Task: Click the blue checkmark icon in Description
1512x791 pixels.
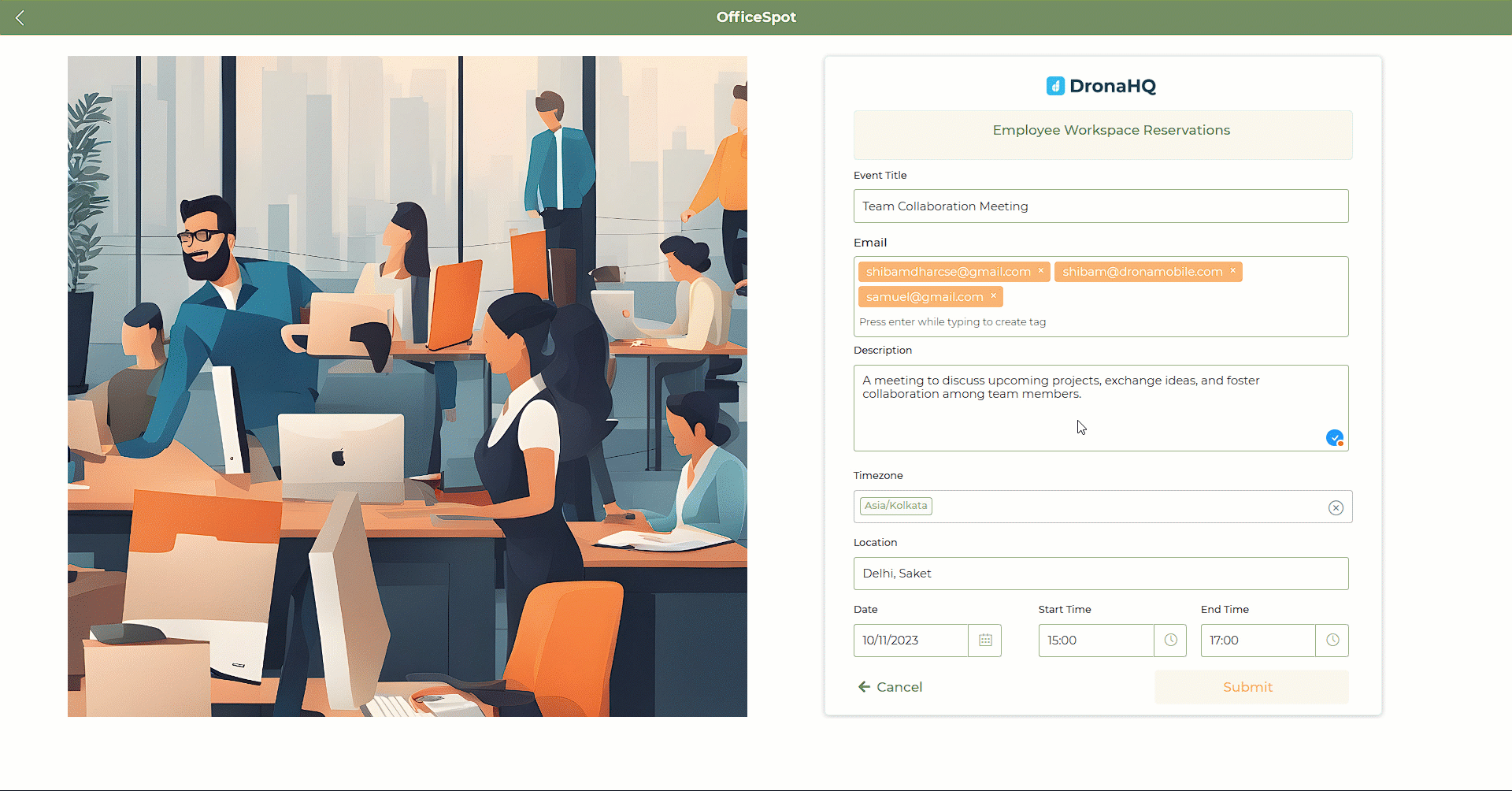Action: coord(1335,437)
